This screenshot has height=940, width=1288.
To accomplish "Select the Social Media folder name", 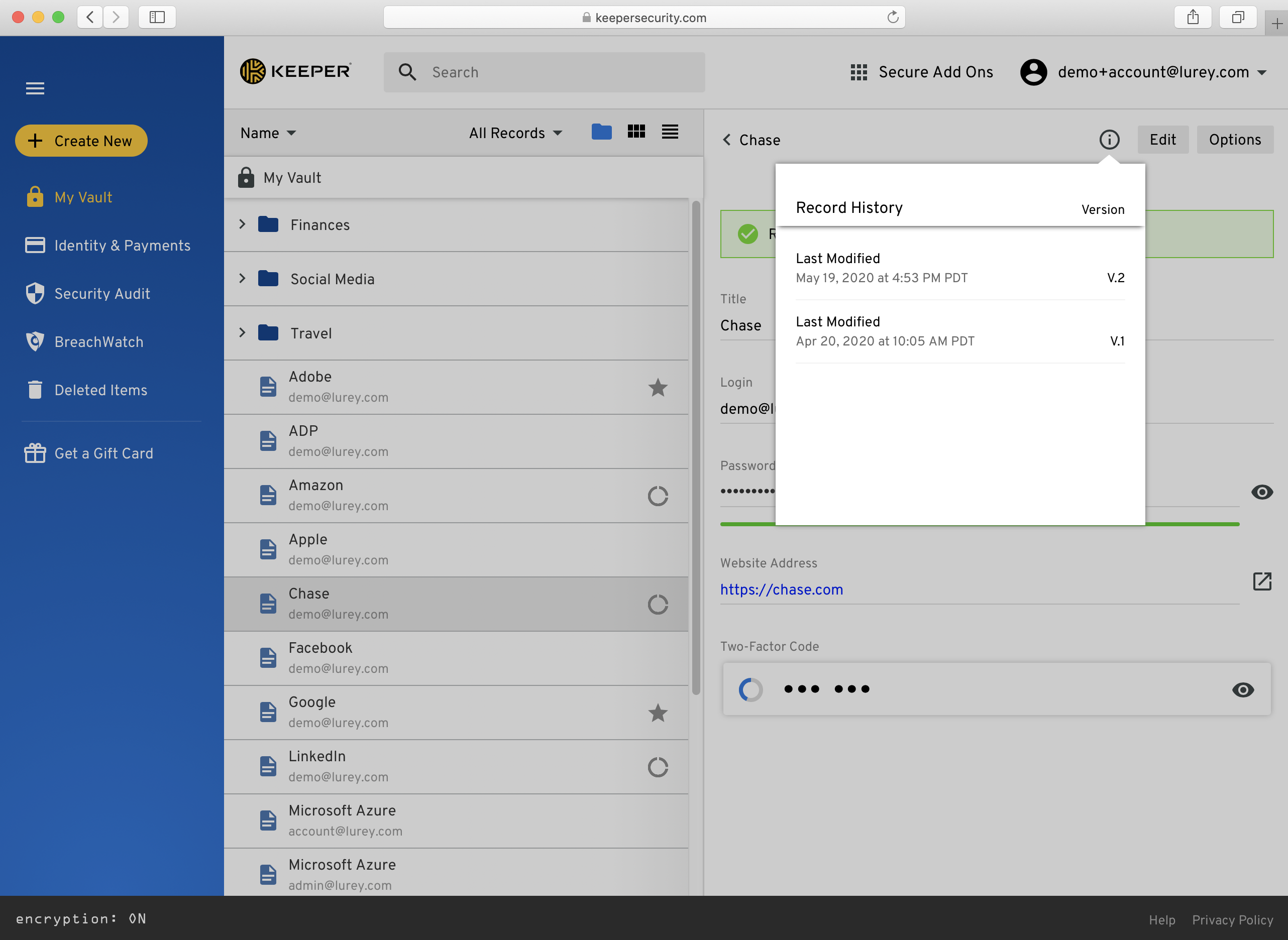I will [x=333, y=279].
